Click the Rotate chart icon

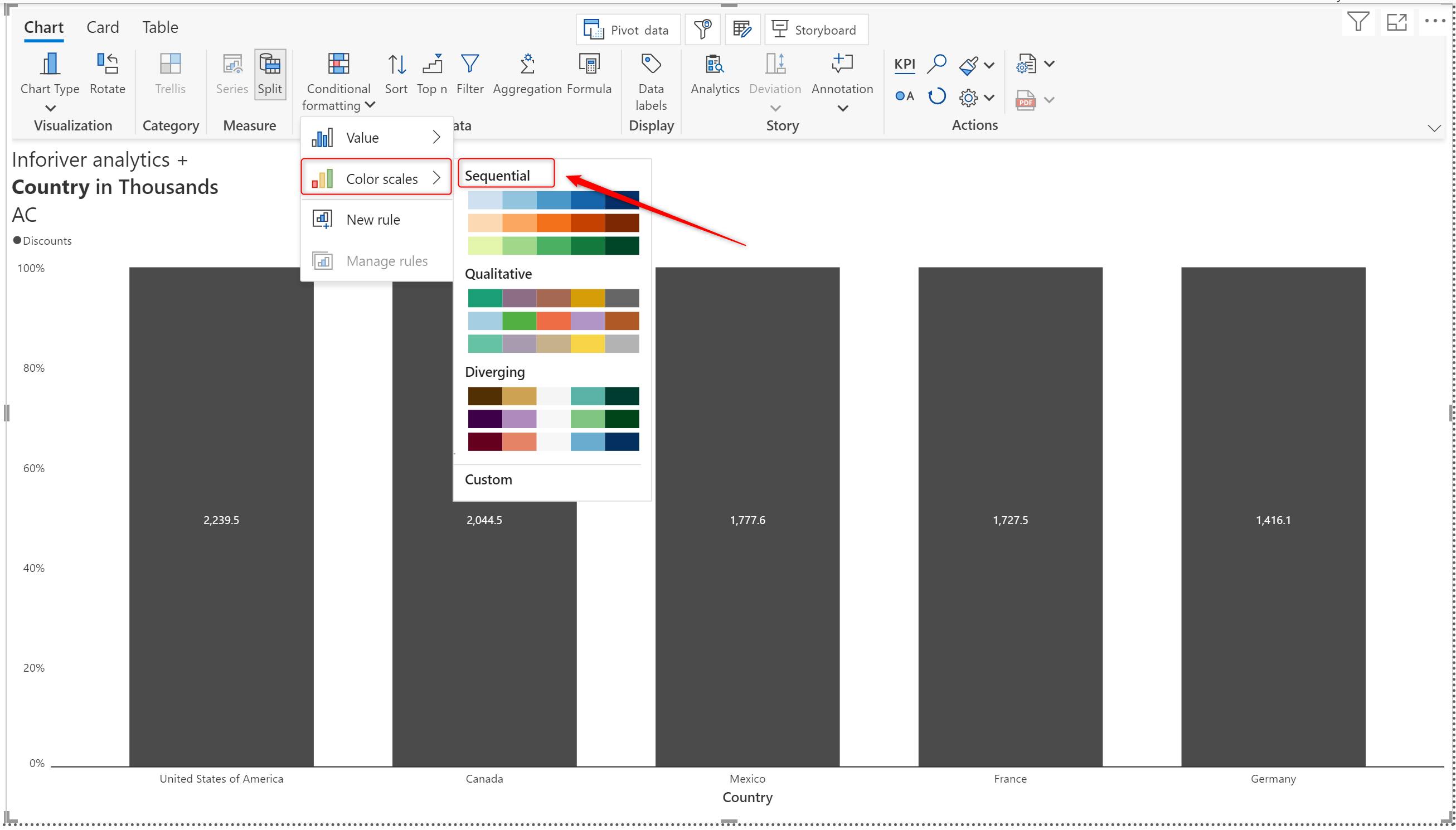click(107, 65)
